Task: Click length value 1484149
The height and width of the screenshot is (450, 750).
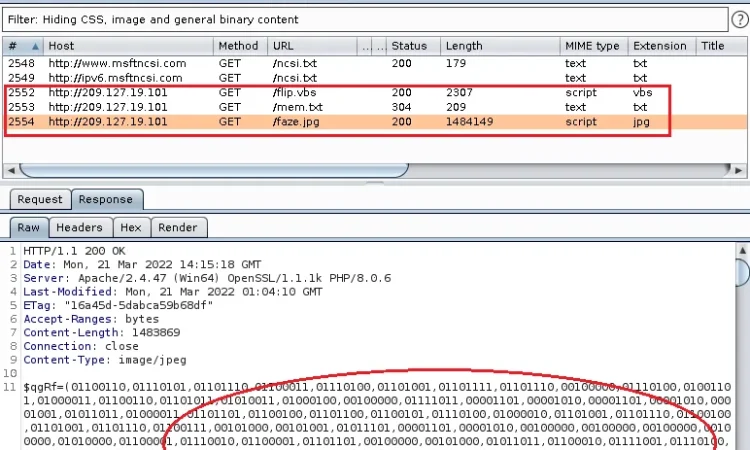Action: [469, 121]
